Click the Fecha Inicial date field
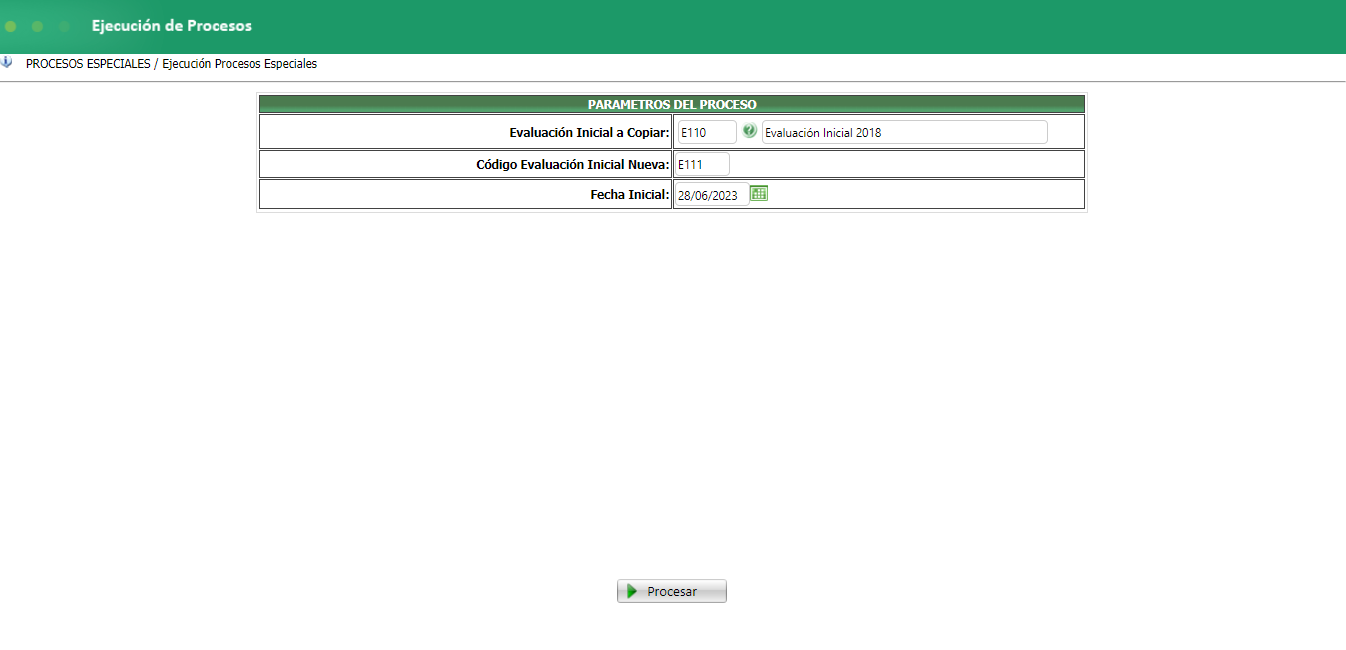 712,195
